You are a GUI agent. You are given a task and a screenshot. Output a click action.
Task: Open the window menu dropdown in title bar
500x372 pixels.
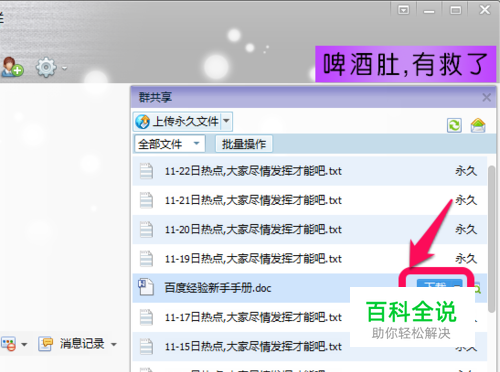(403, 10)
